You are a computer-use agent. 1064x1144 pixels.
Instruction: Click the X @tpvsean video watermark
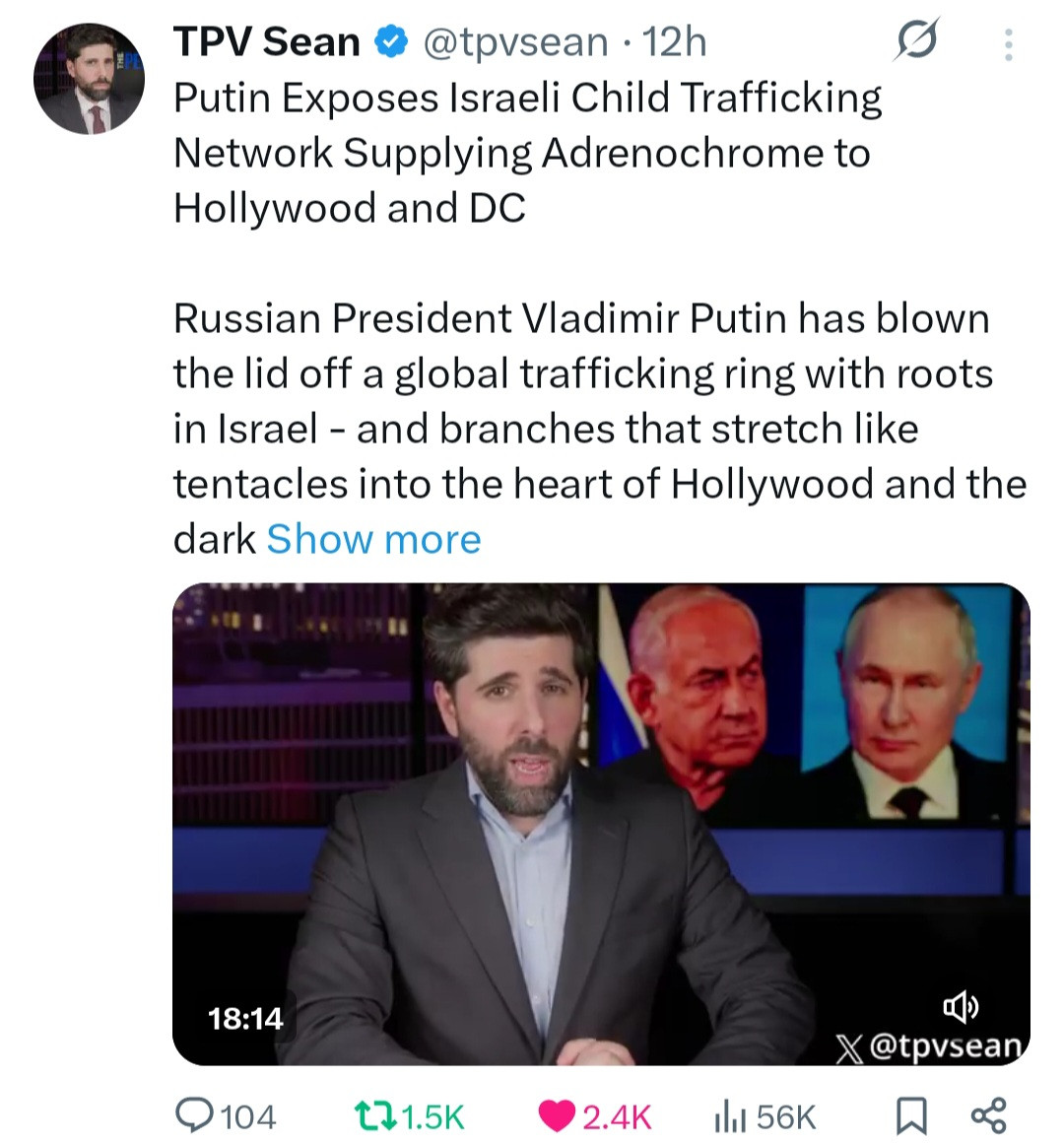(928, 1045)
